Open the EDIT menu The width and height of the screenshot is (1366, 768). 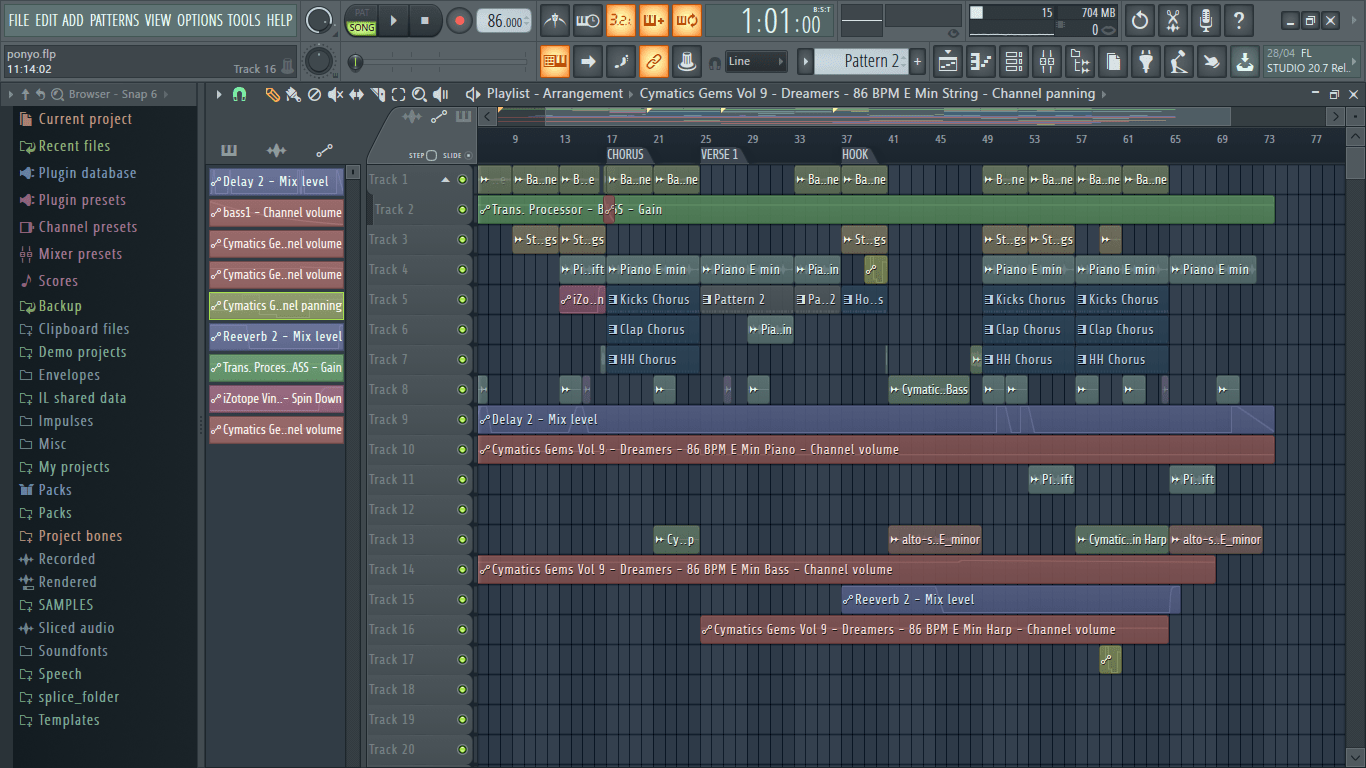click(46, 20)
